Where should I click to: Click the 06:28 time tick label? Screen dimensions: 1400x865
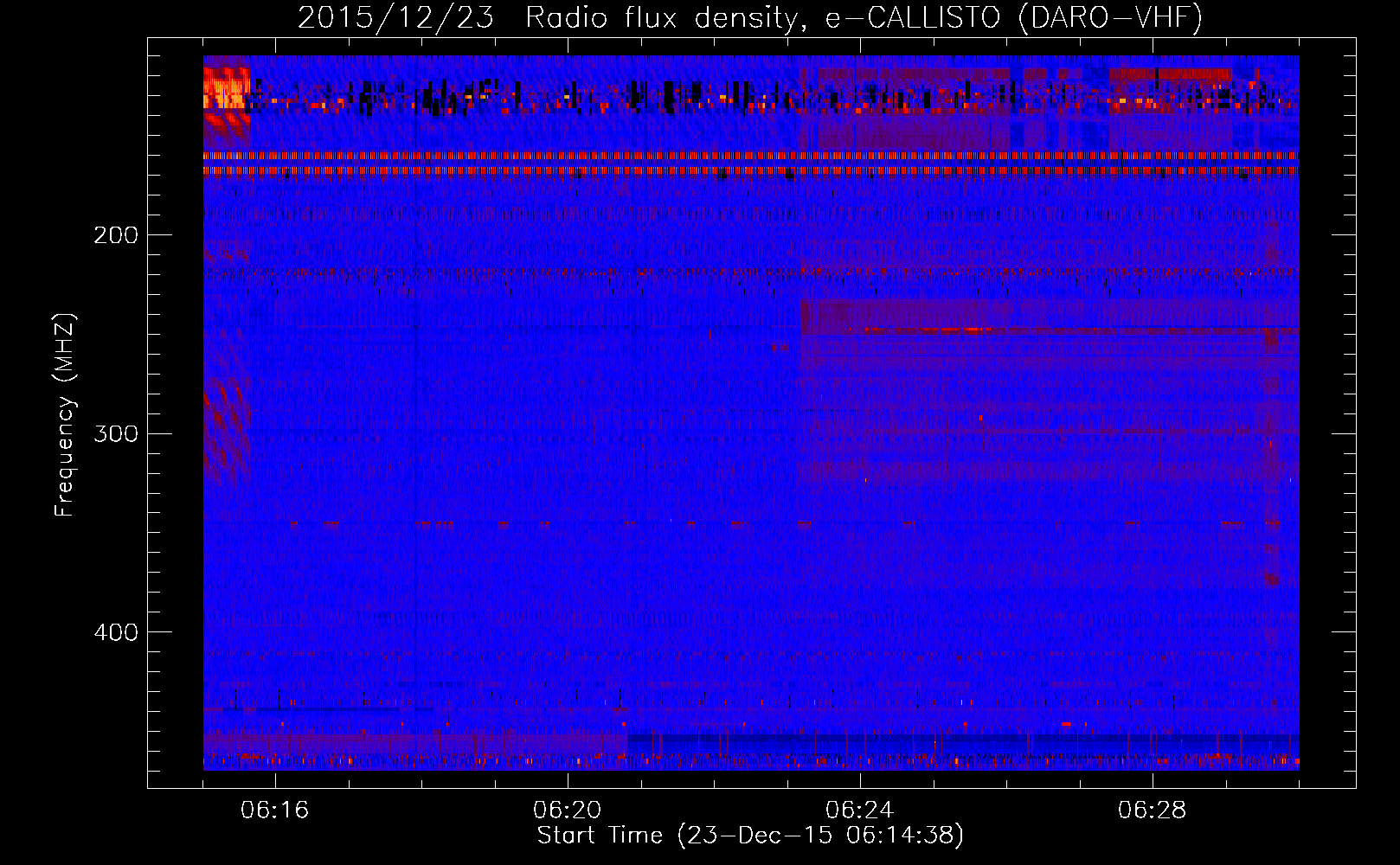coord(1153,811)
